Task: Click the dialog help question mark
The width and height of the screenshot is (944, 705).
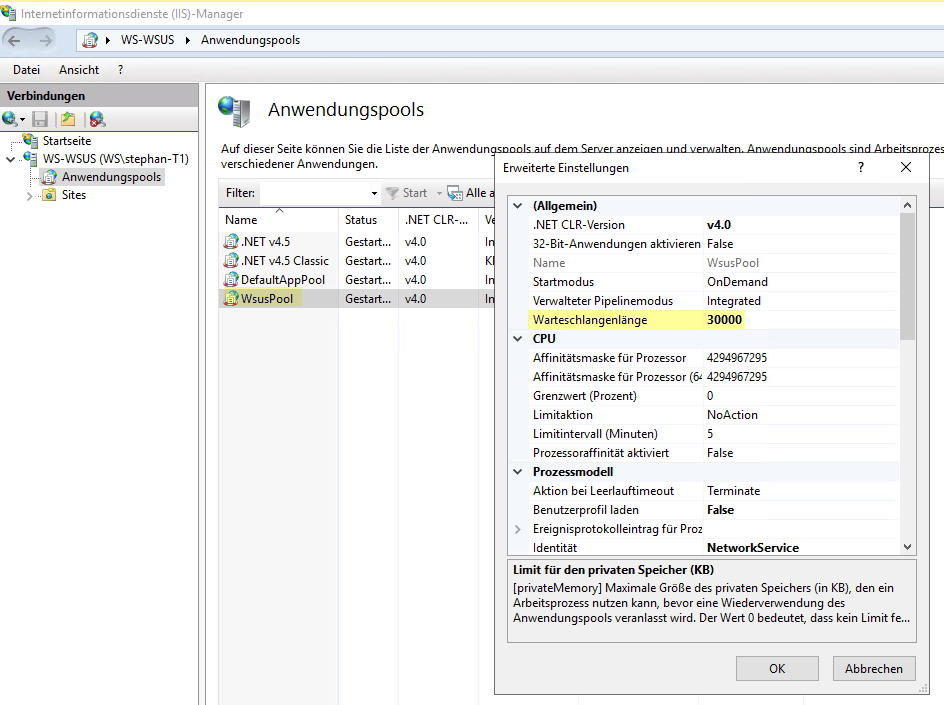Action: pos(861,167)
